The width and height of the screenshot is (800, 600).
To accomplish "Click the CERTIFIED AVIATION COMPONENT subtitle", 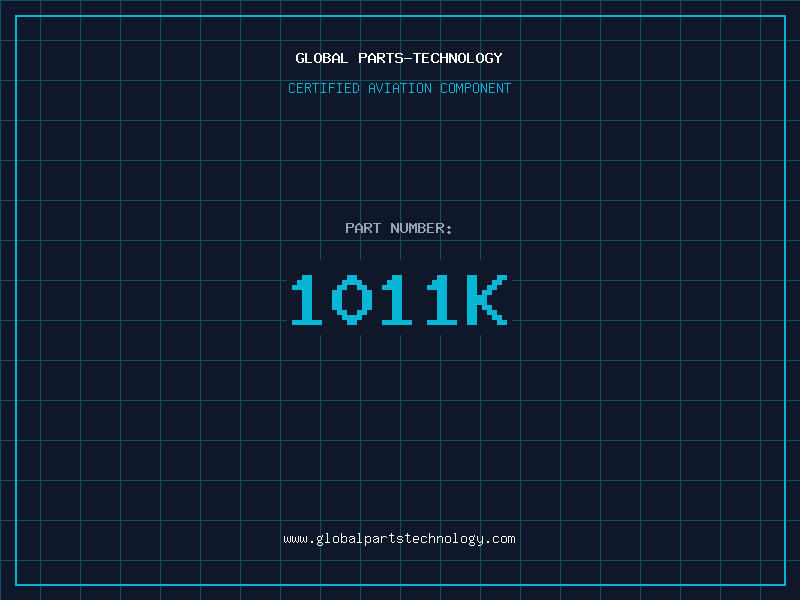I will (399, 88).
